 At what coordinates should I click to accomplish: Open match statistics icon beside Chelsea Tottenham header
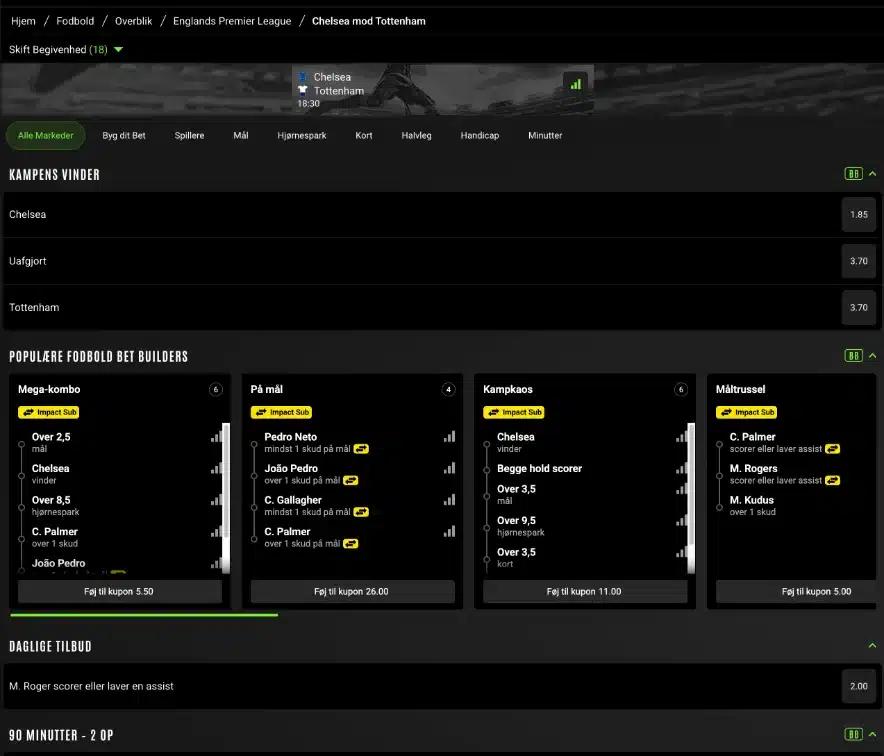575,85
